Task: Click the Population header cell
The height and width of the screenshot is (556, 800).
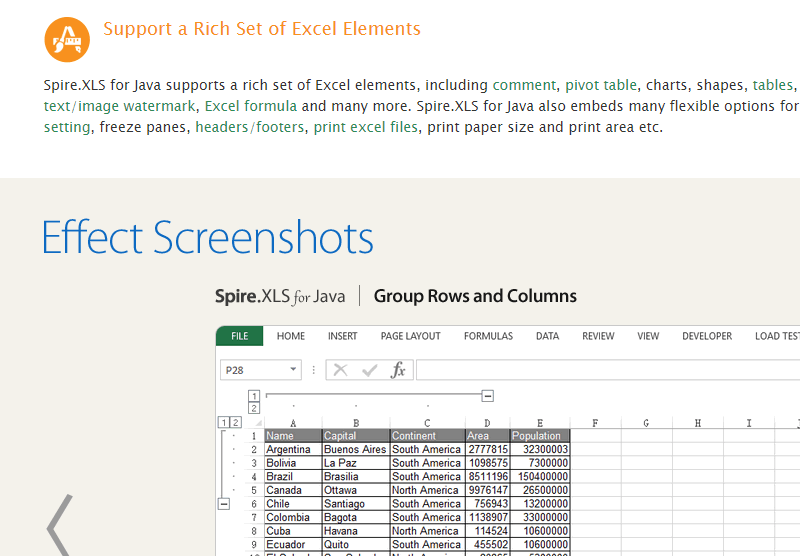Action: pyautogui.click(x=540, y=436)
